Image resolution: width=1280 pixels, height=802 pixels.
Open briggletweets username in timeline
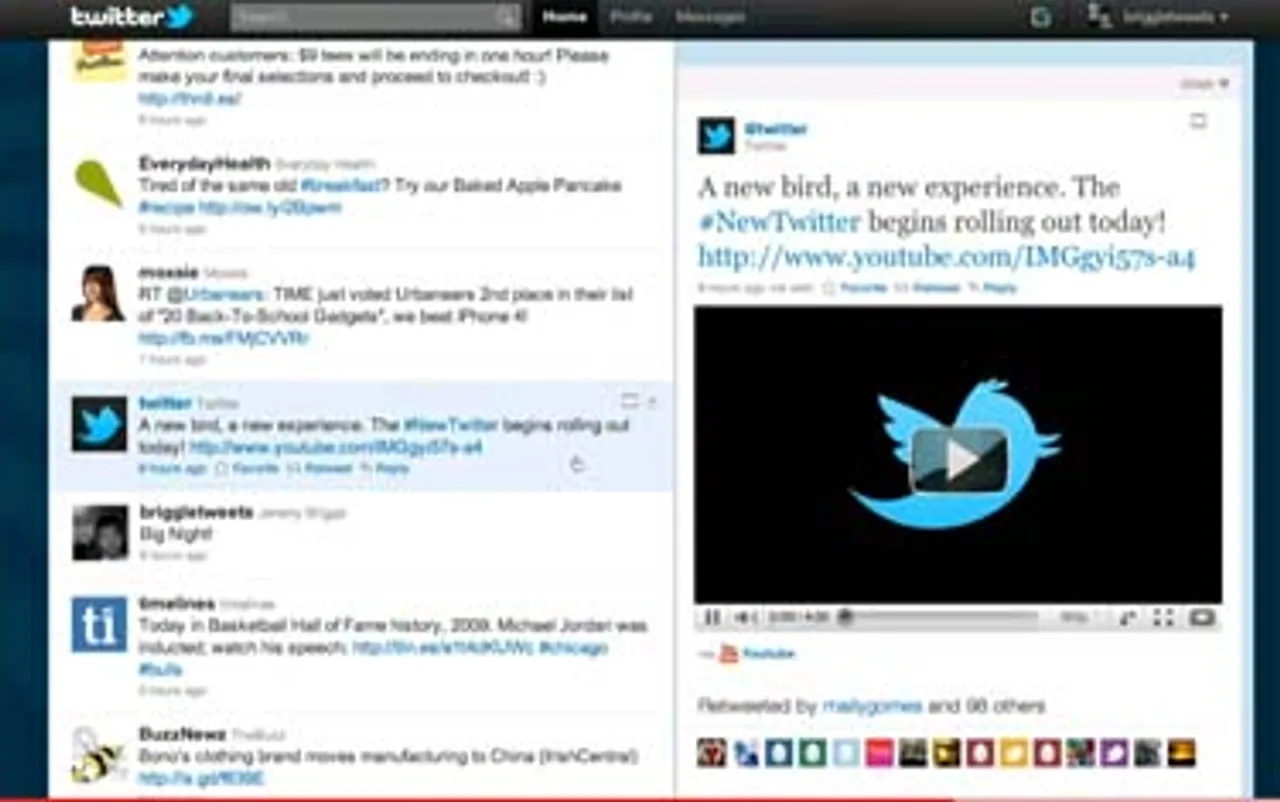coord(197,513)
